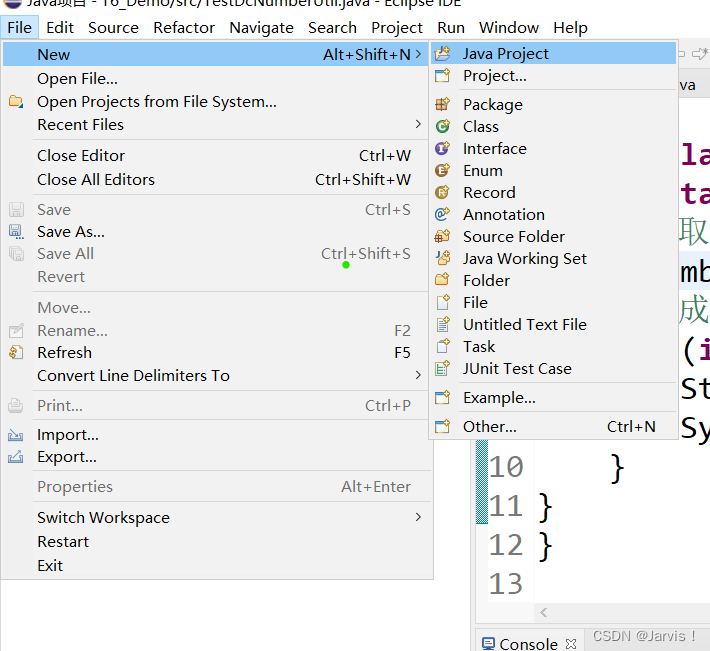Click the Untitled Text File icon
Image resolution: width=710 pixels, height=651 pixels.
click(x=442, y=325)
